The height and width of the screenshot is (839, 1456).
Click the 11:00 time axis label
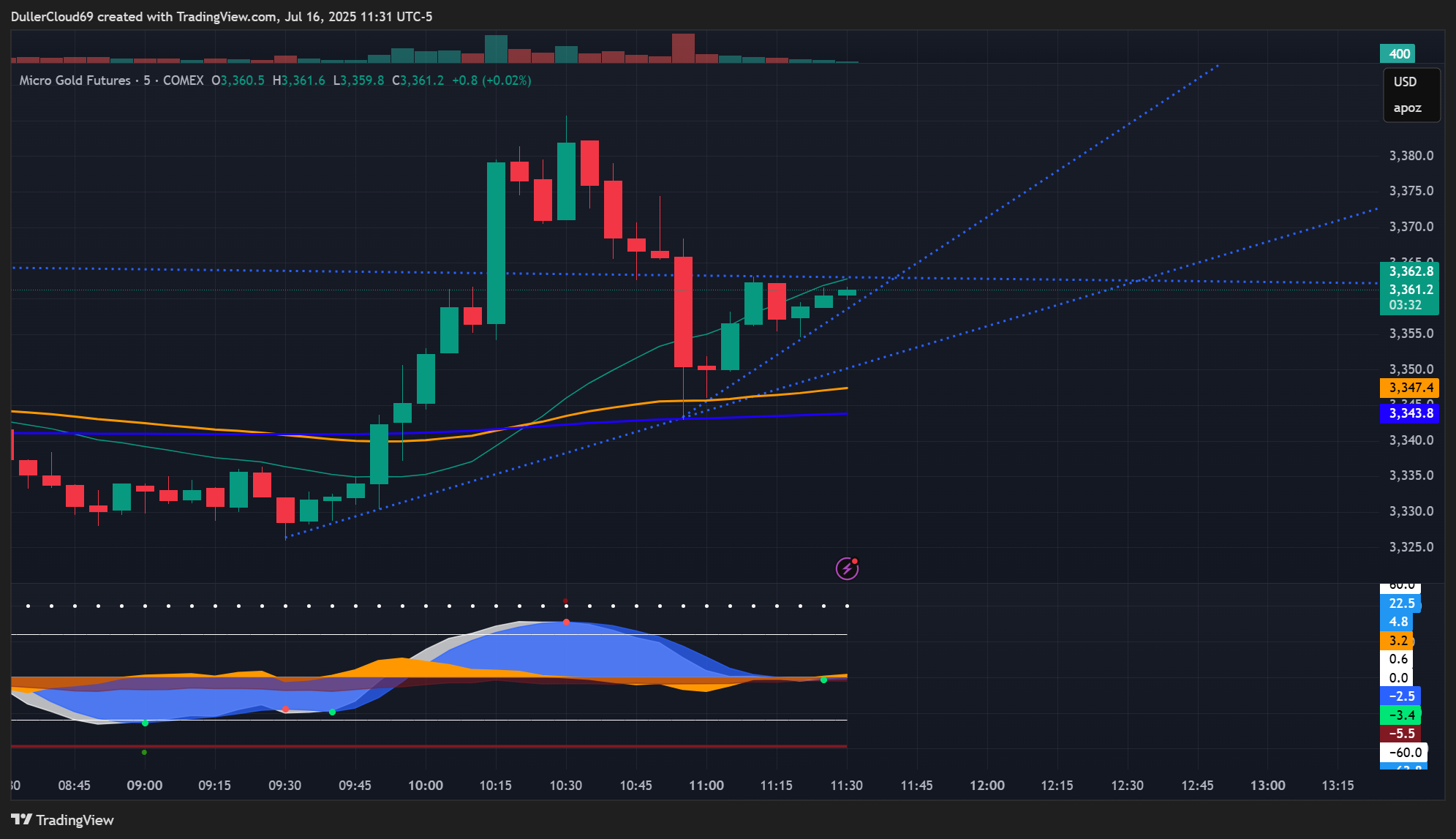(706, 786)
